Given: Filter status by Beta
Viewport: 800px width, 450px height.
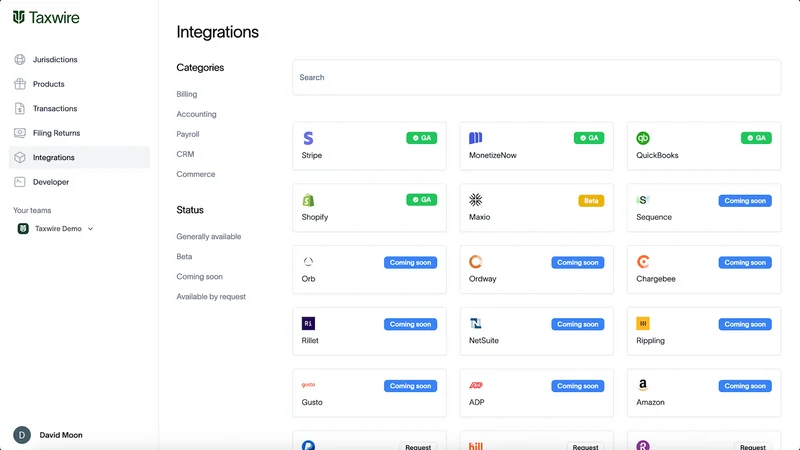Looking at the screenshot, I should [184, 257].
